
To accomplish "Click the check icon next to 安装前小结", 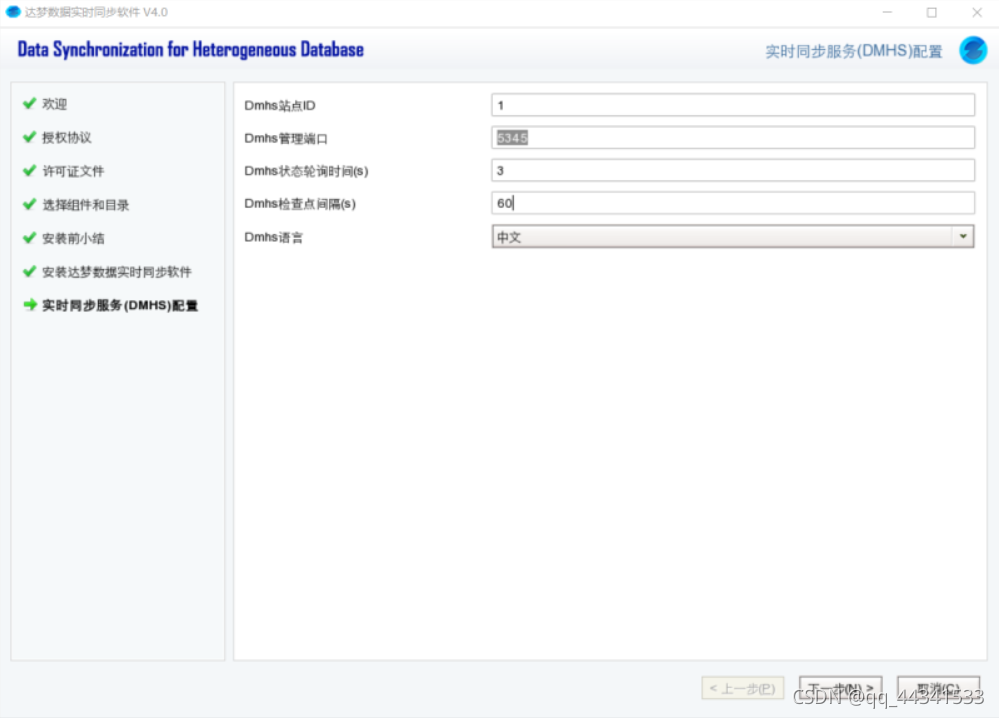I will tap(29, 238).
